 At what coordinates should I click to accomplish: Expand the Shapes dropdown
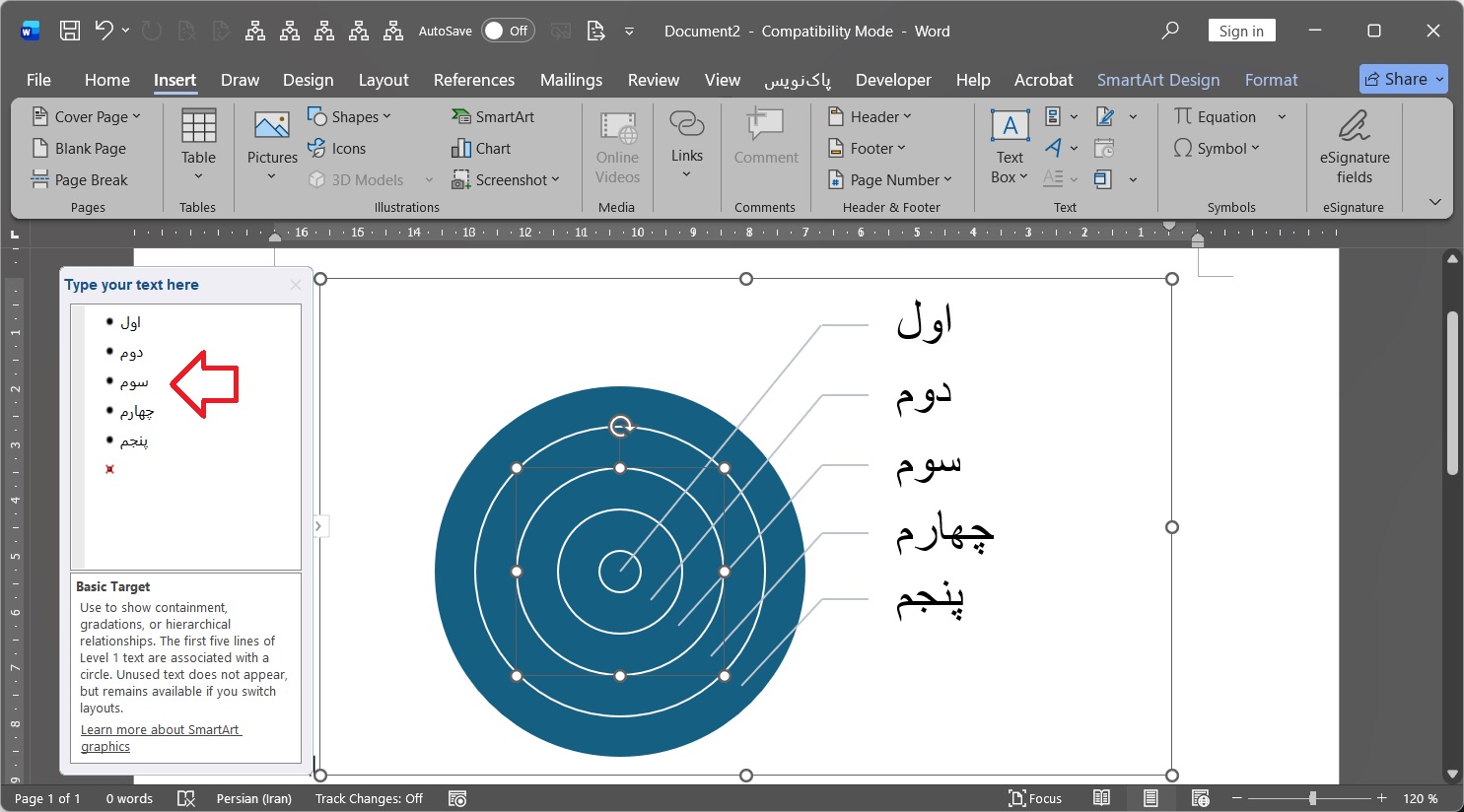tap(350, 116)
